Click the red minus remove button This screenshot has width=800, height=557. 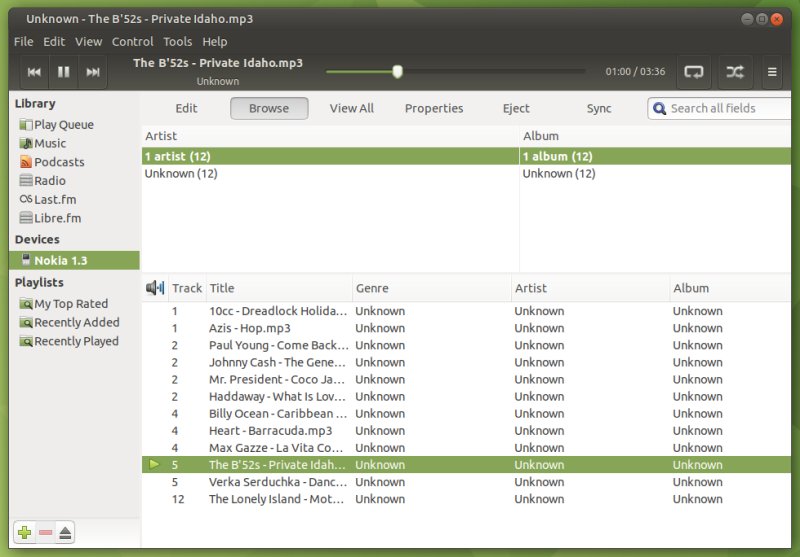[x=45, y=533]
